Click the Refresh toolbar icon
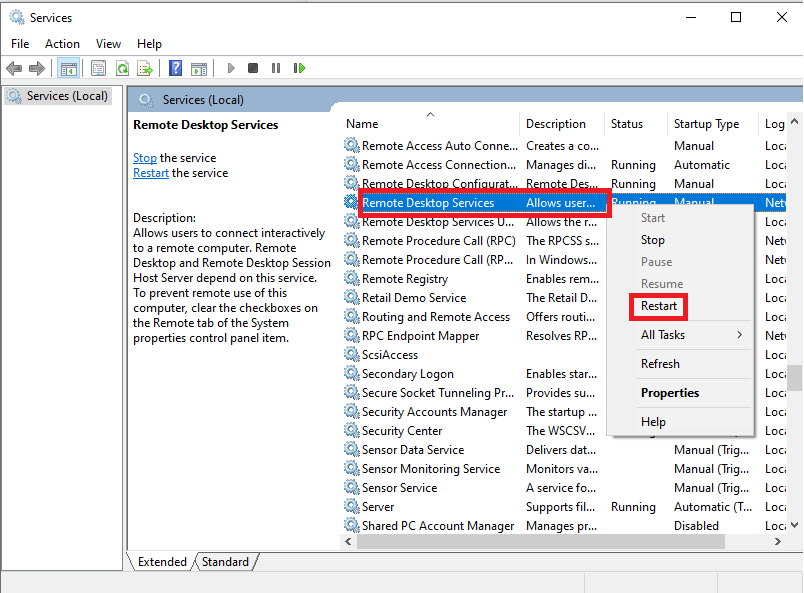This screenshot has width=804, height=593. pyautogui.click(x=122, y=68)
